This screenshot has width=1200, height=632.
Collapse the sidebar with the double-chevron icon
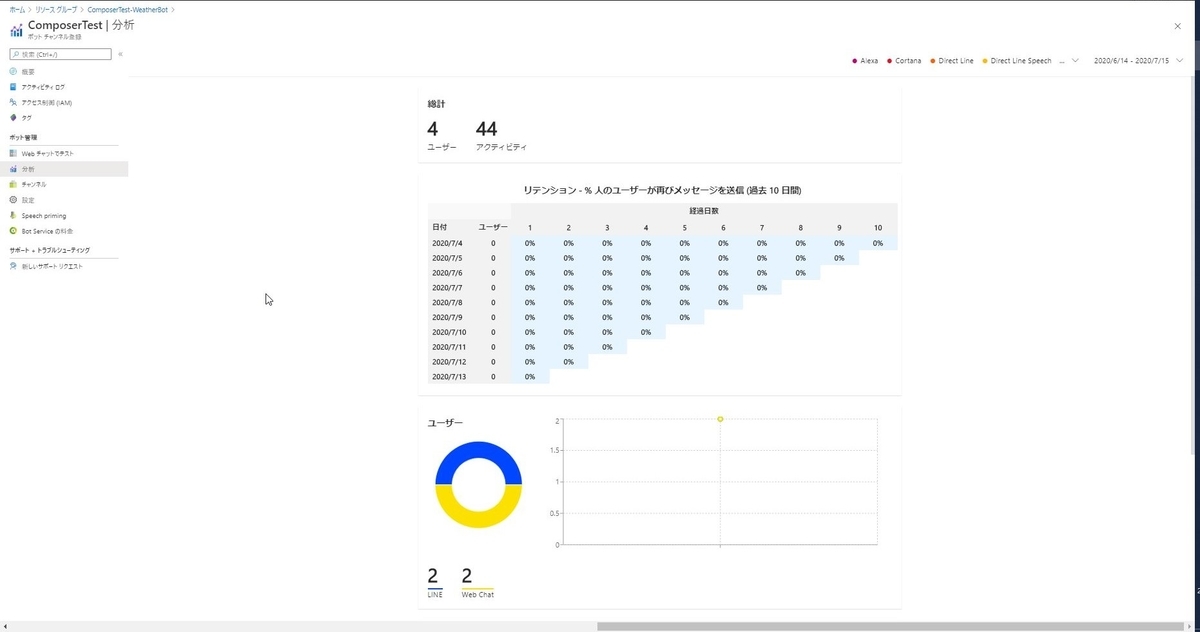pos(120,54)
